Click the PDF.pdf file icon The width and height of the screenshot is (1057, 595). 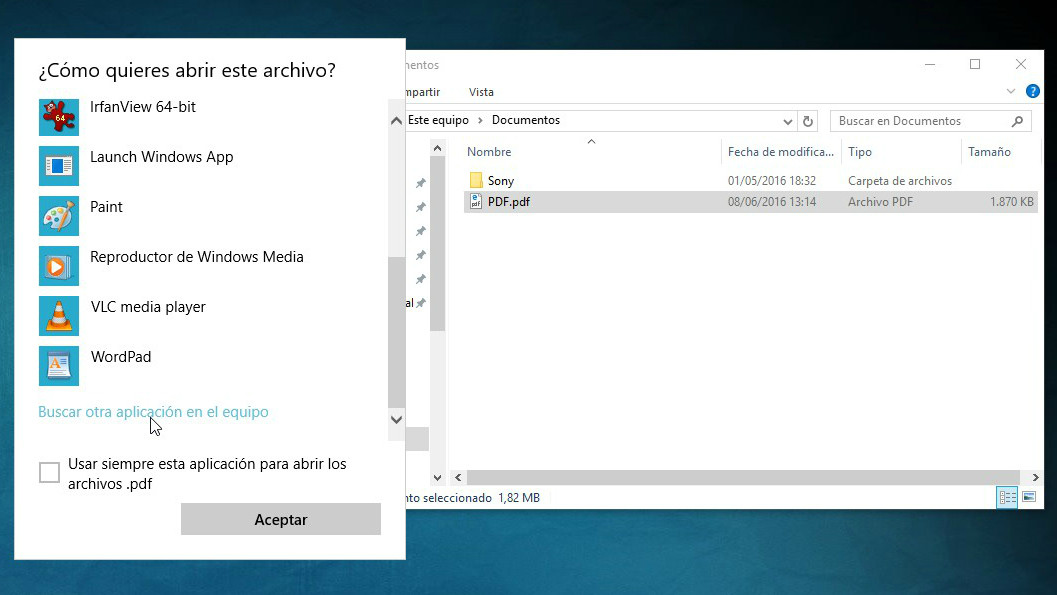coord(476,201)
